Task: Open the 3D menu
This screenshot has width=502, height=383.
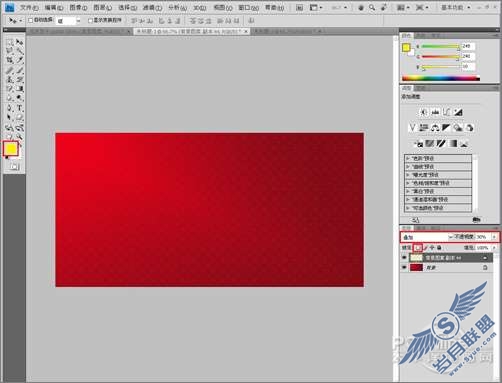Action: click(x=200, y=7)
